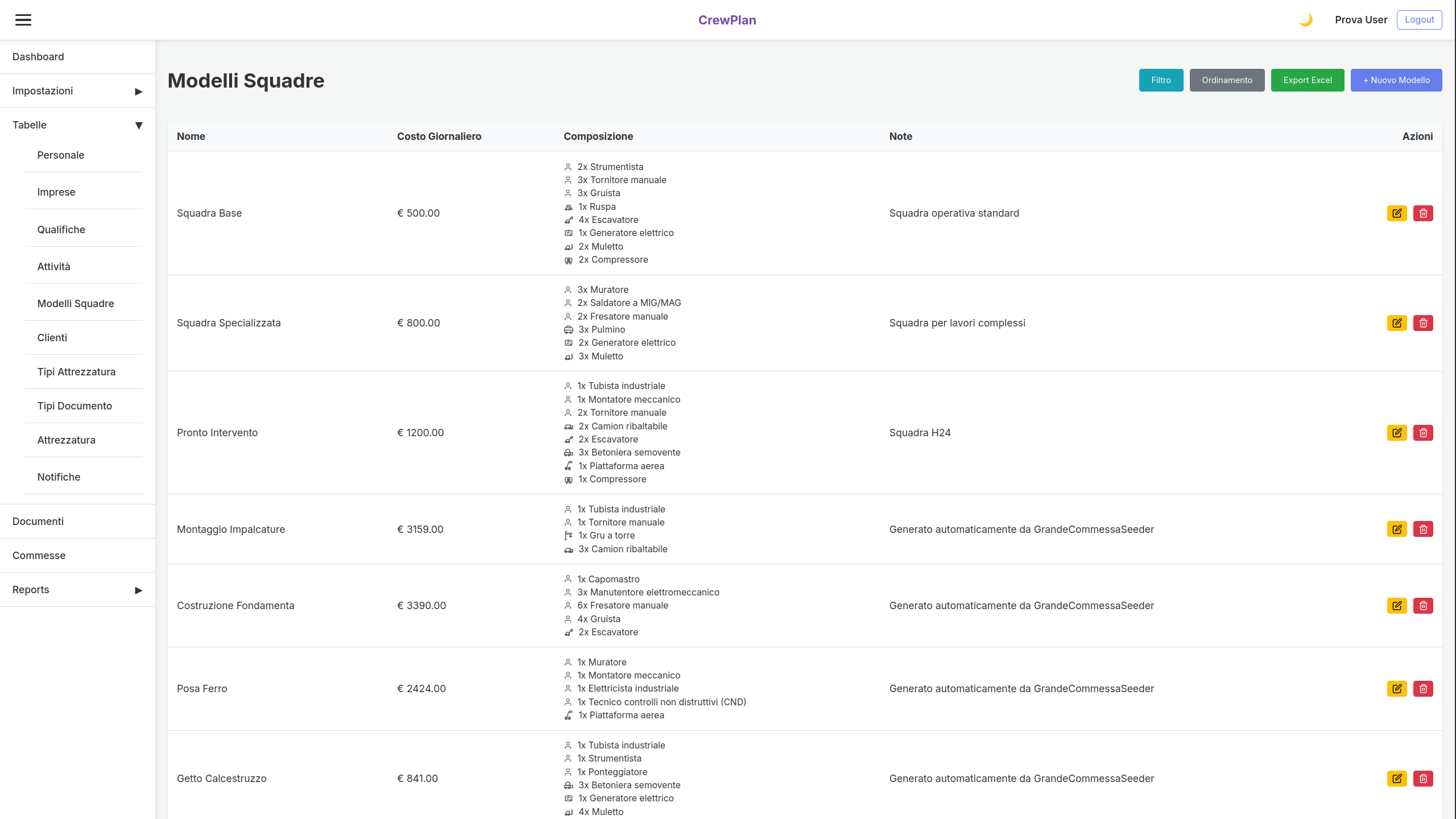Click the Filtro button
This screenshot has width=1456, height=819.
click(x=1161, y=80)
